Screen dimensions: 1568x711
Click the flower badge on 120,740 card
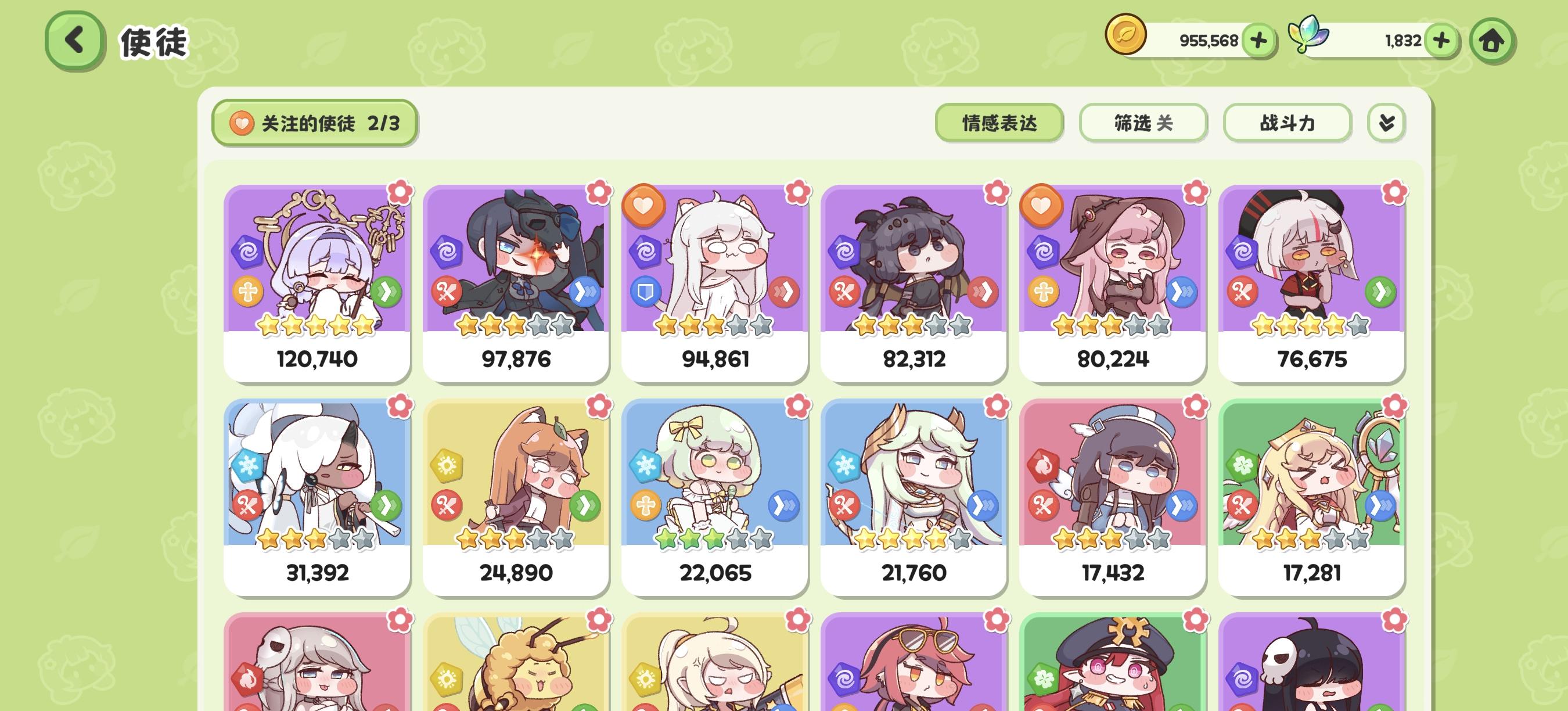pos(400,192)
